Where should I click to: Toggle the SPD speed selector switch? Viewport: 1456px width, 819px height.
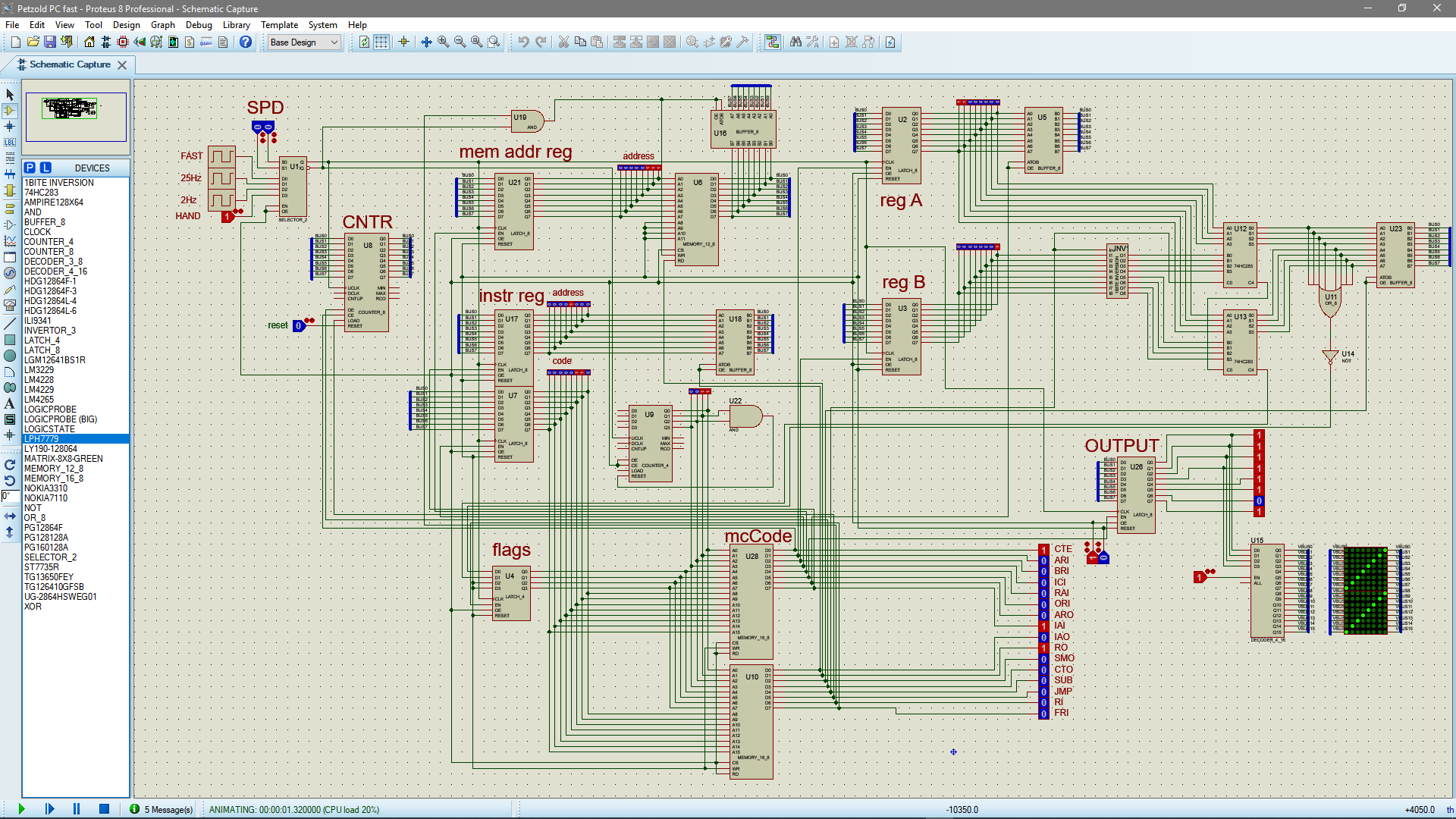[x=263, y=127]
